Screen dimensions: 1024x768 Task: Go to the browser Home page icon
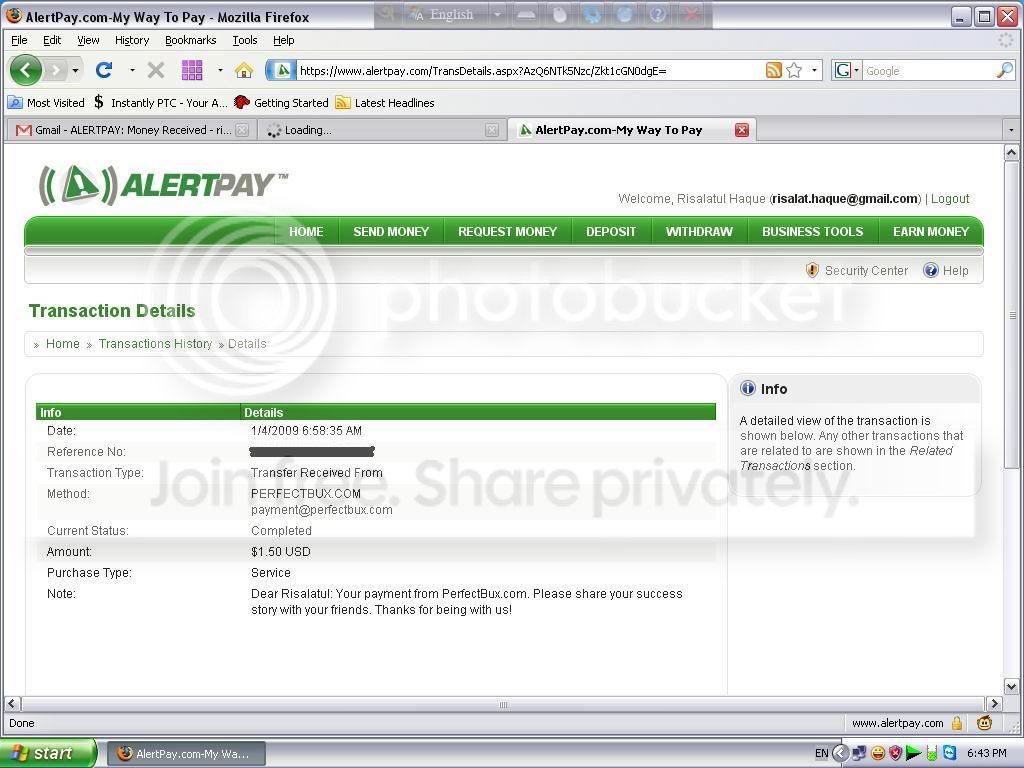pyautogui.click(x=244, y=70)
